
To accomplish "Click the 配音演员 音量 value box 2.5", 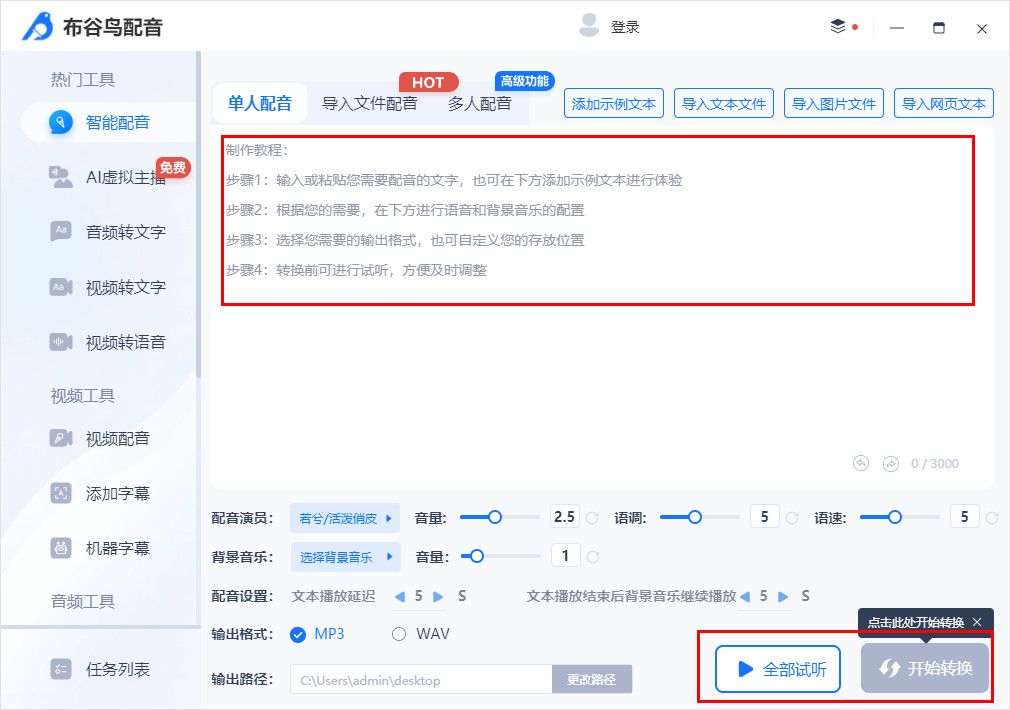I will click(565, 517).
